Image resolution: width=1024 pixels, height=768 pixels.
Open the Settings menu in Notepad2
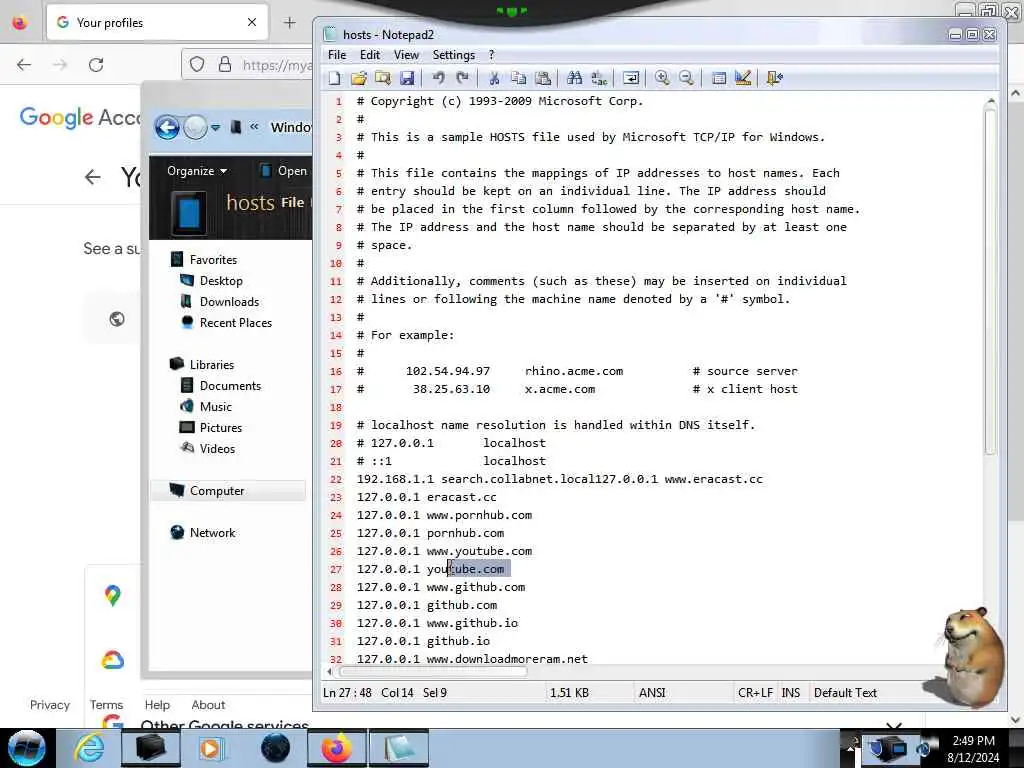(x=453, y=55)
